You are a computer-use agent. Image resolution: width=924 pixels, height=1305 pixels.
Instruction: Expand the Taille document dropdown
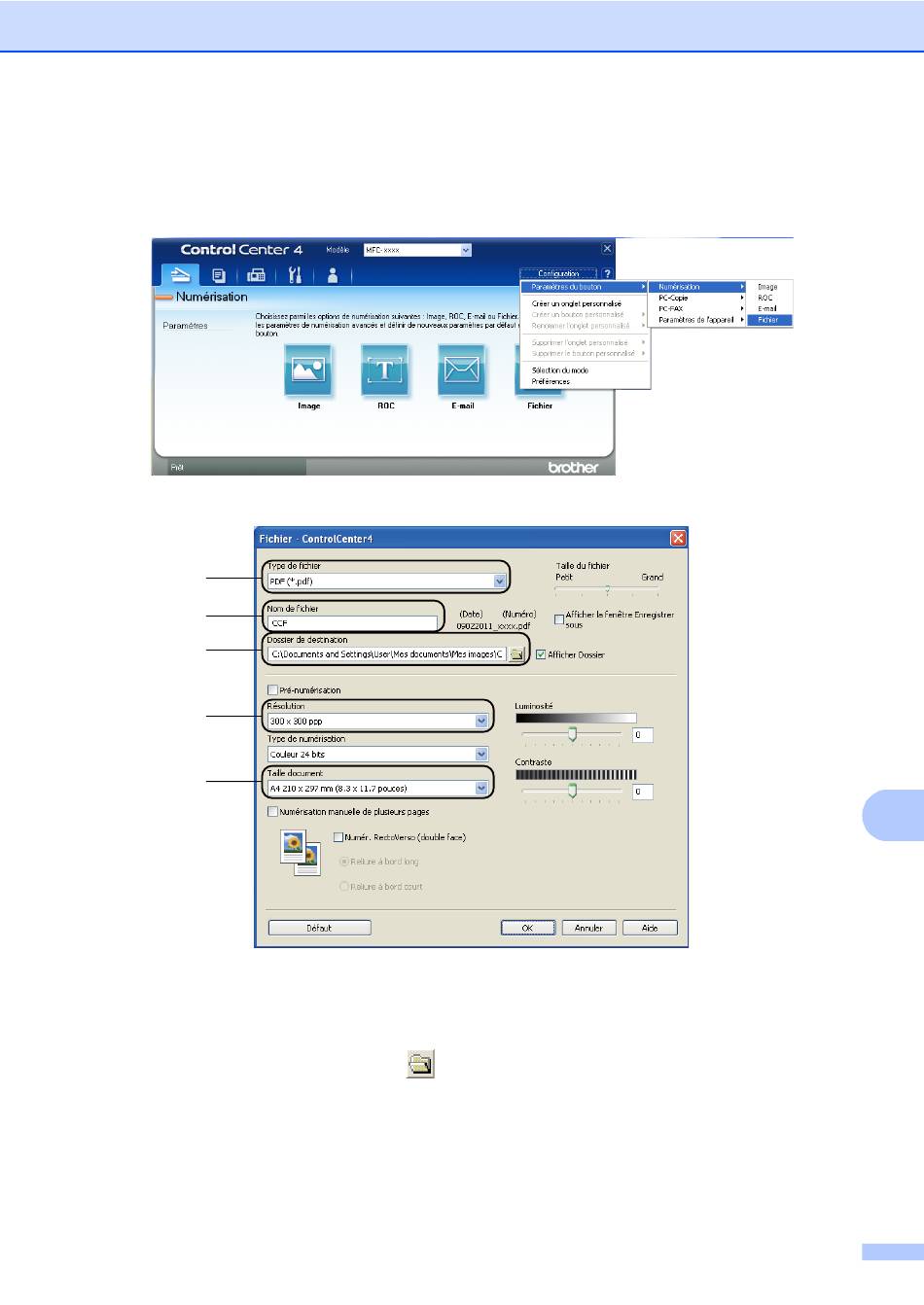pyautogui.click(x=481, y=789)
